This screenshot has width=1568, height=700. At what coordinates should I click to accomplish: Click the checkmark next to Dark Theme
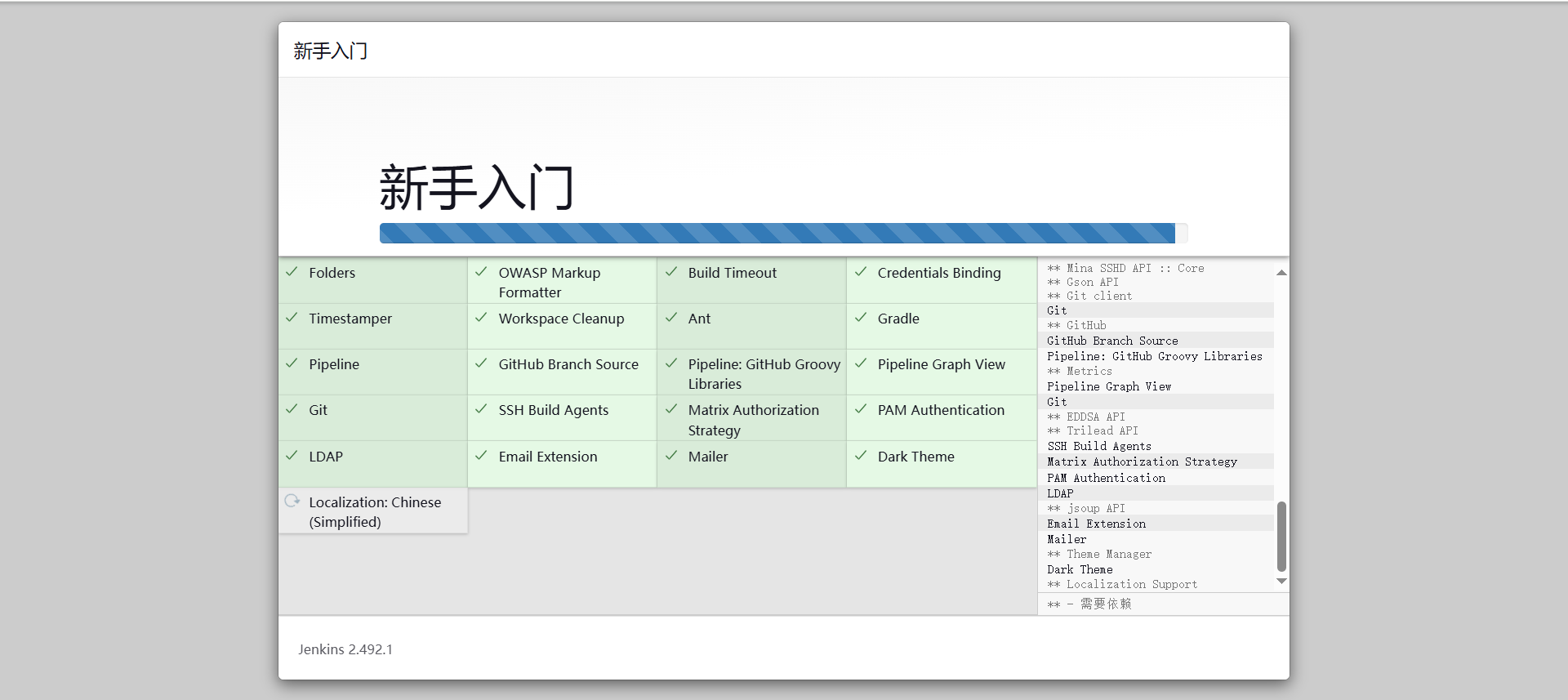(x=861, y=456)
